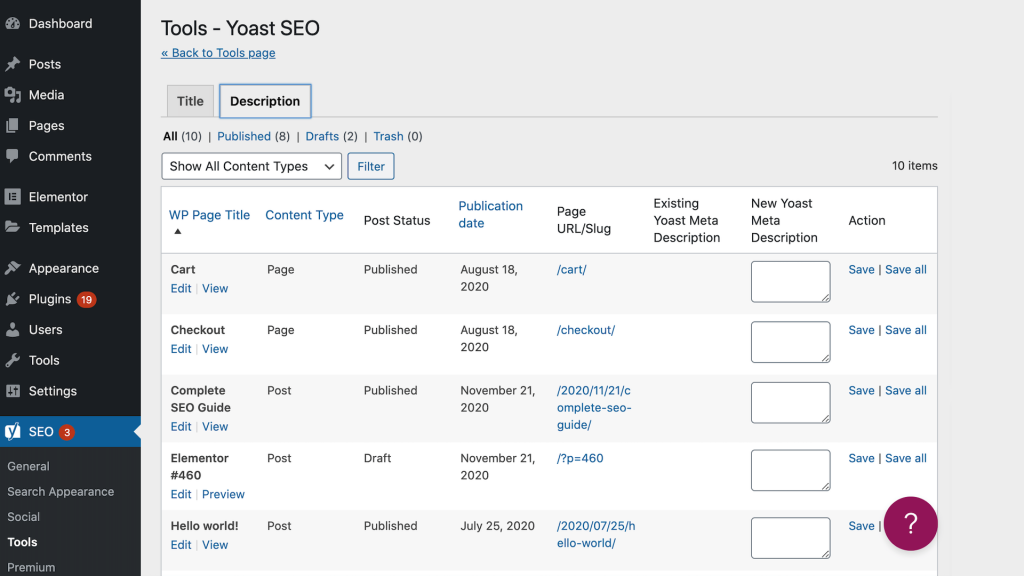
Task: Sort by Publication date column header
Action: [x=490, y=214]
